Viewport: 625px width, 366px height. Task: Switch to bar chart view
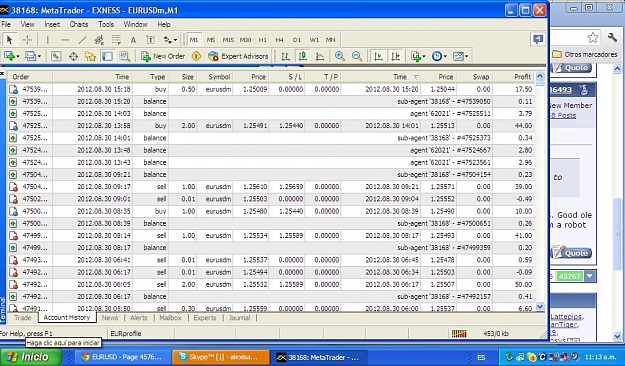click(x=285, y=56)
